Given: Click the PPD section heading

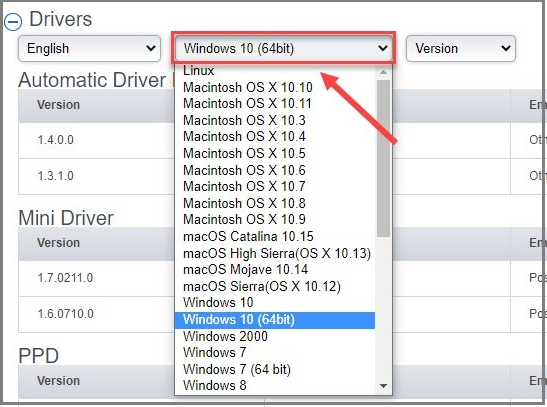Looking at the screenshot, I should click(x=39, y=356).
